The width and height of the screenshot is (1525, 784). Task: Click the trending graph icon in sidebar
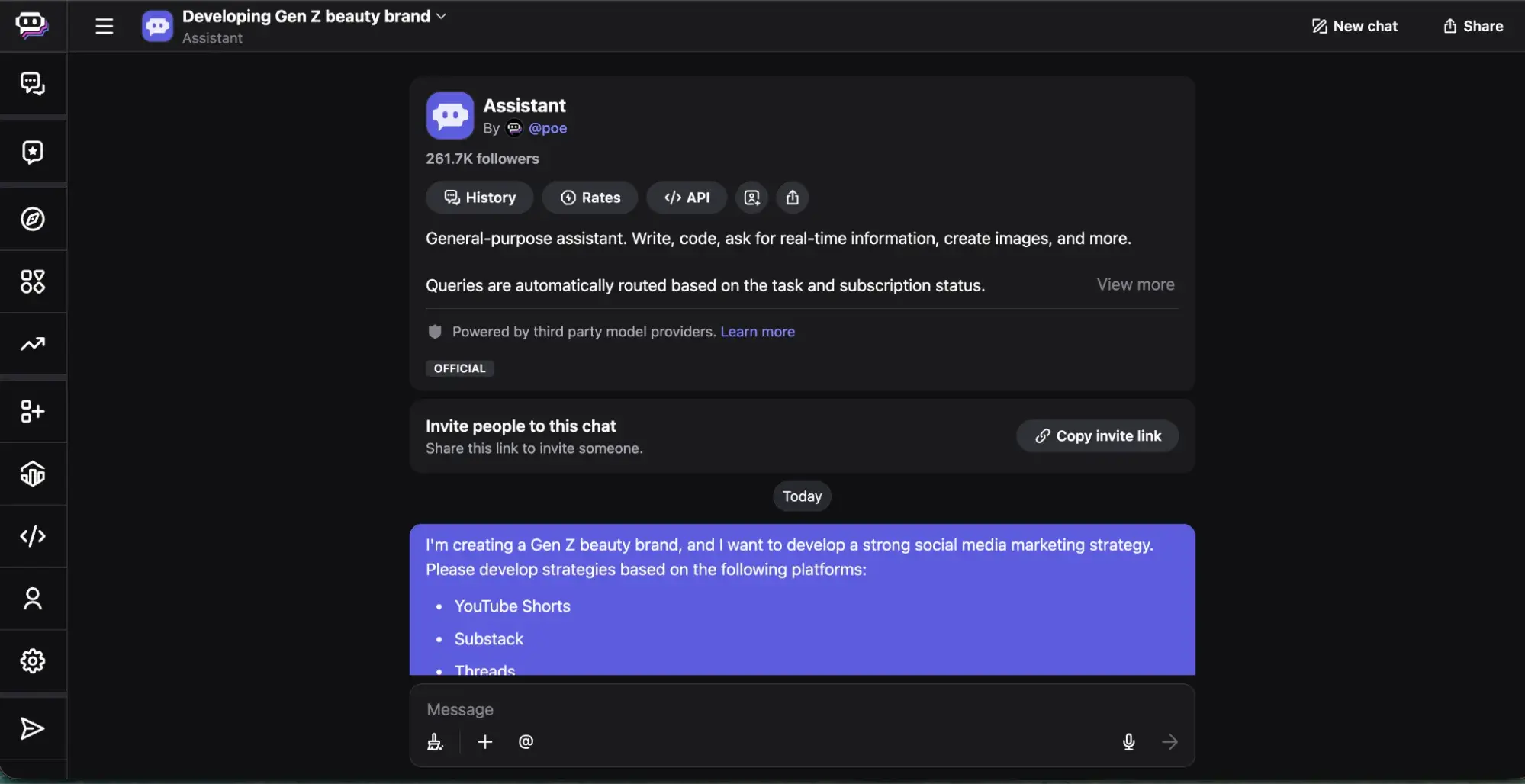pos(31,345)
